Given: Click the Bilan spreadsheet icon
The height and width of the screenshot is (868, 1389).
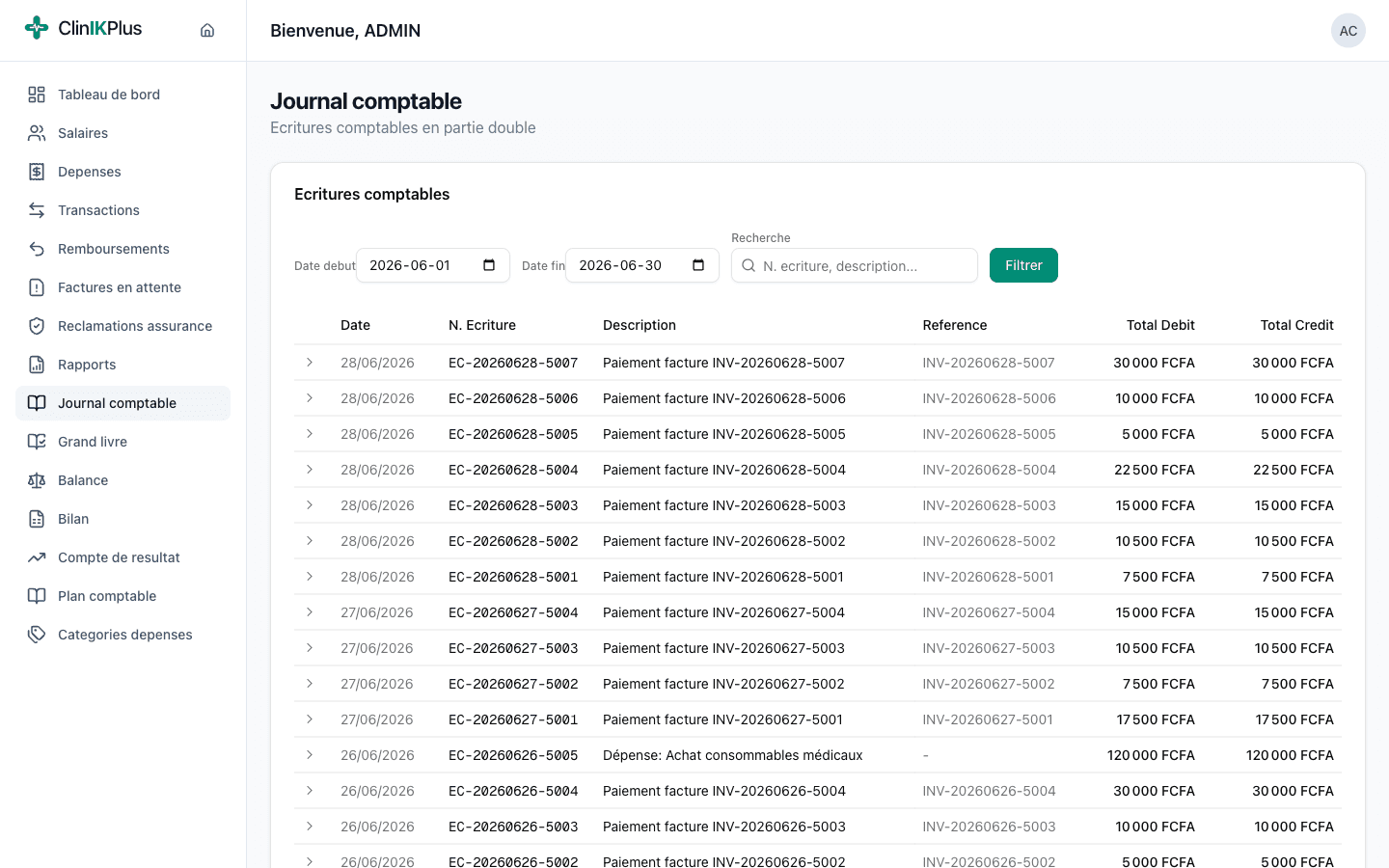Looking at the screenshot, I should [x=37, y=519].
